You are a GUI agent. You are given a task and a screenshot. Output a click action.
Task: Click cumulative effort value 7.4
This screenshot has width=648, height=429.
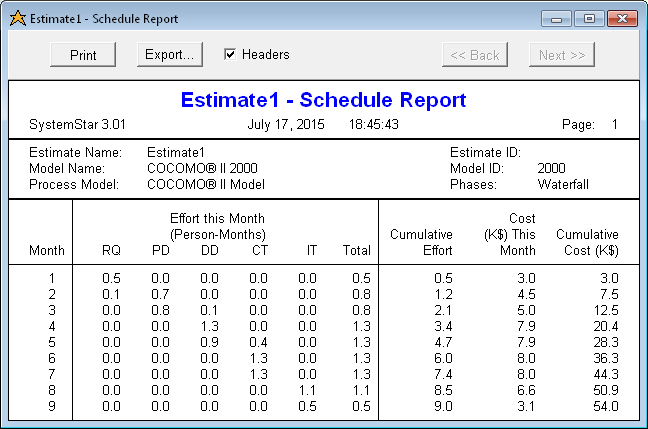(x=443, y=374)
